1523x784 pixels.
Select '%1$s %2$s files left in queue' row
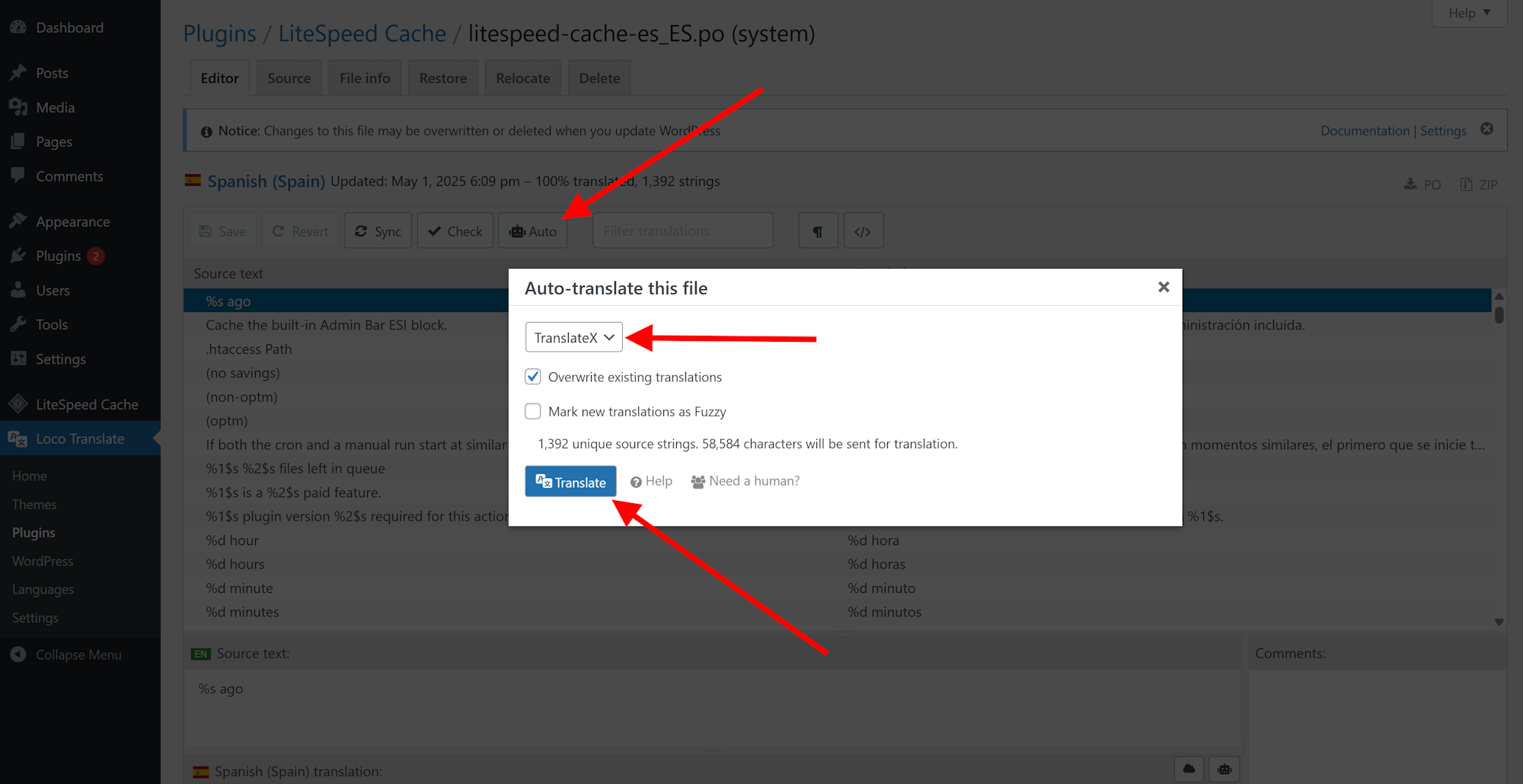[x=346, y=468]
